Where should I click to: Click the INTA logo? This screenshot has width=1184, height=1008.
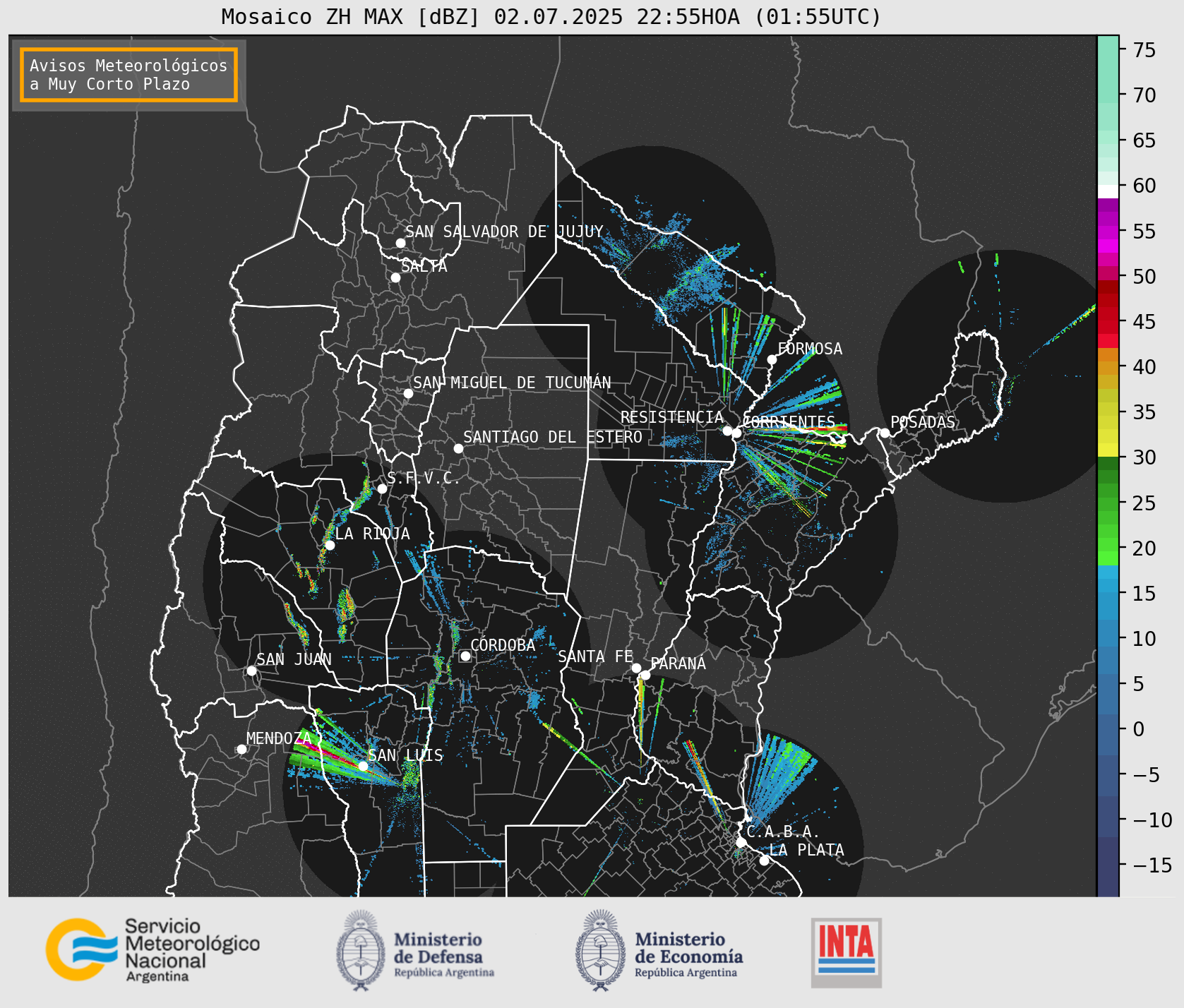pos(847,952)
